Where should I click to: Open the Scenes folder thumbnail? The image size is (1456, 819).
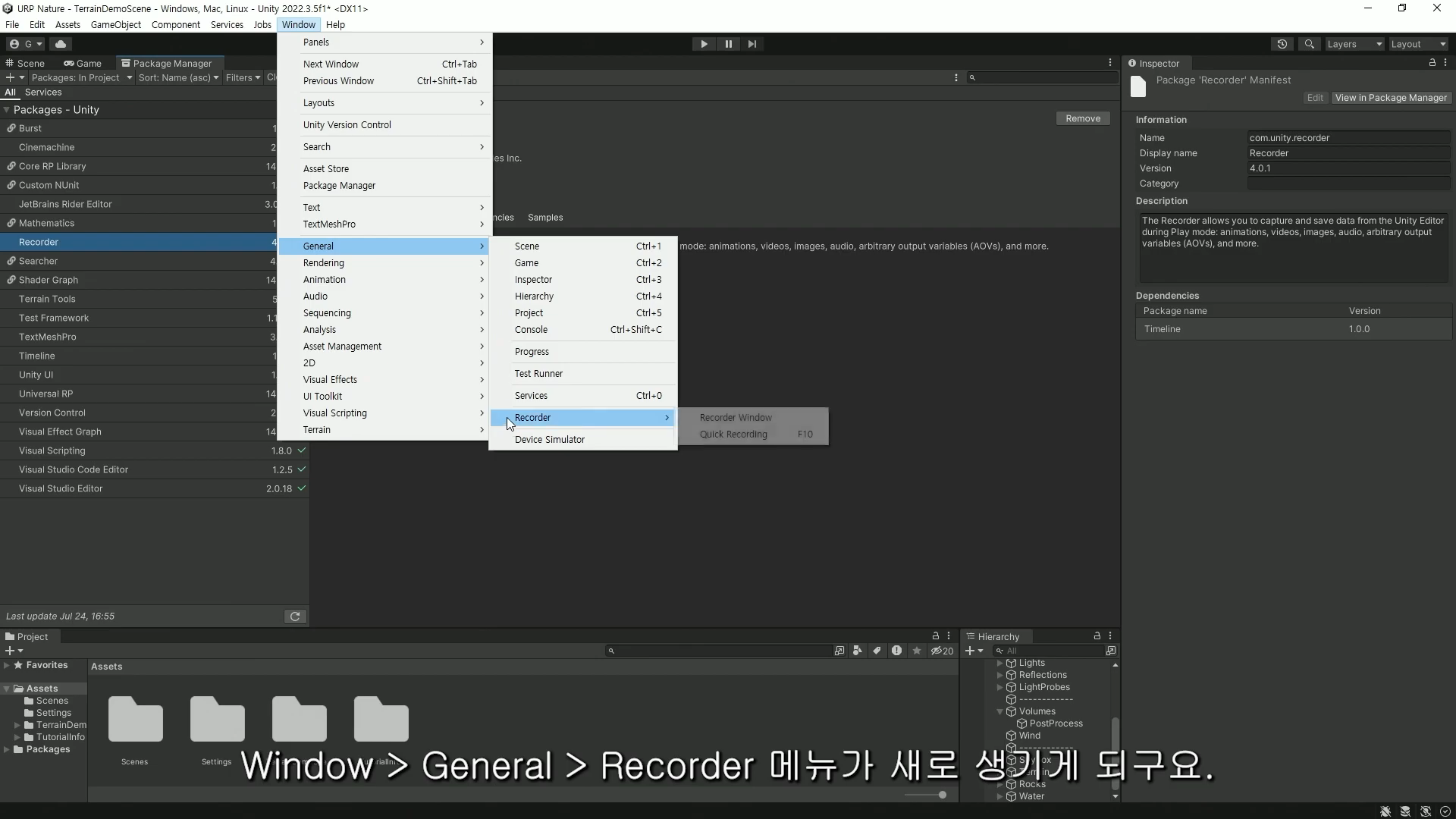[x=135, y=720]
